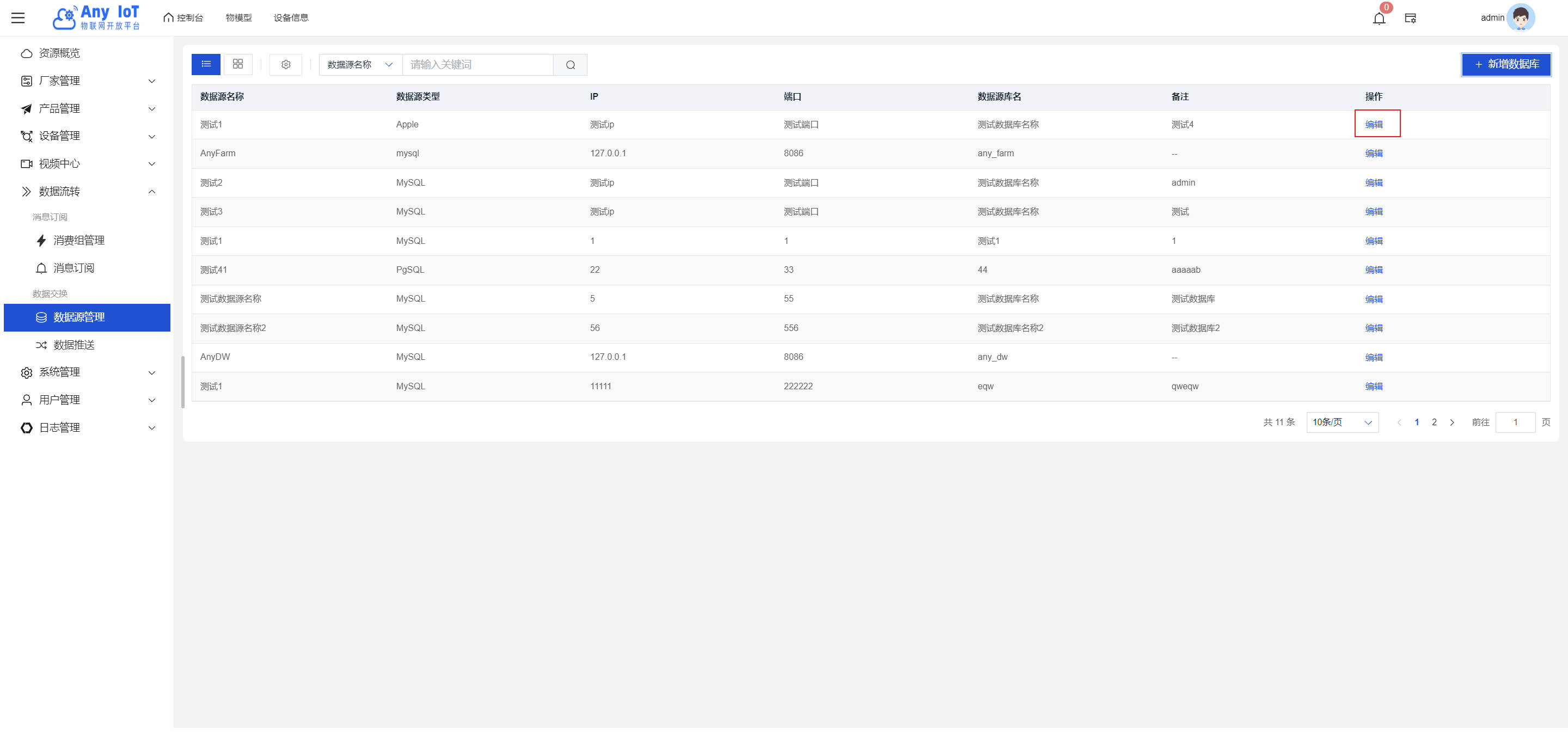Go to next page arrow
Viewport: 1568px width, 735px height.
(x=1451, y=422)
